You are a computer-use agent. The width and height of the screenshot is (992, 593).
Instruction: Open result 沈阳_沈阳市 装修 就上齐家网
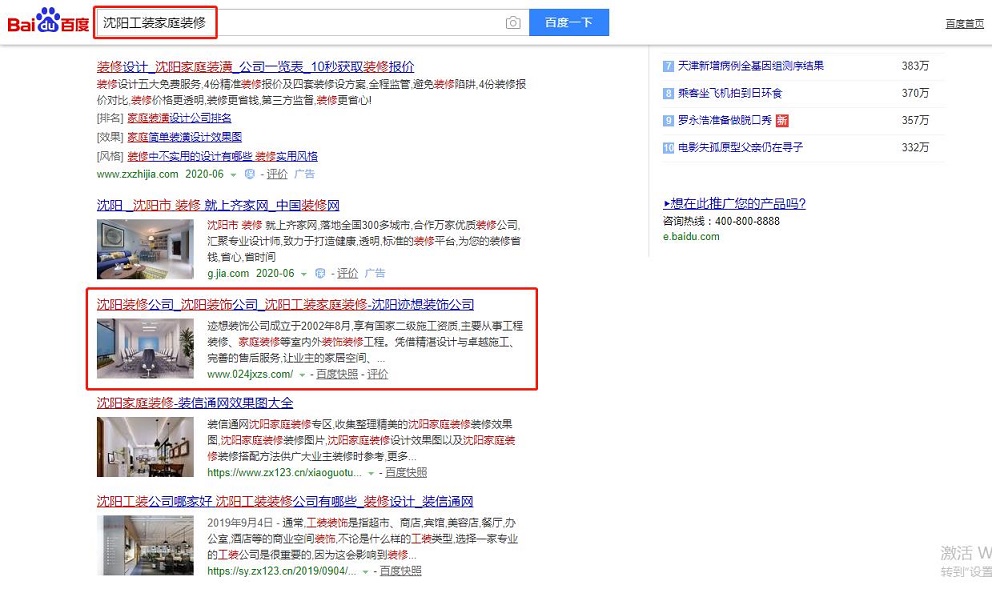click(x=218, y=205)
